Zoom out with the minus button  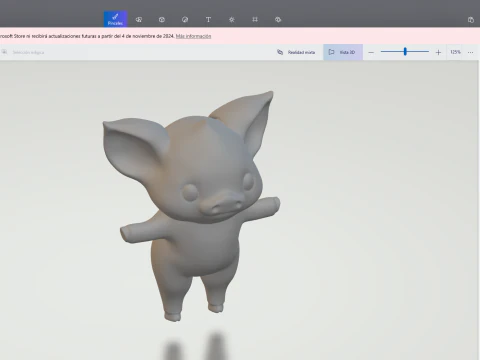pos(371,52)
